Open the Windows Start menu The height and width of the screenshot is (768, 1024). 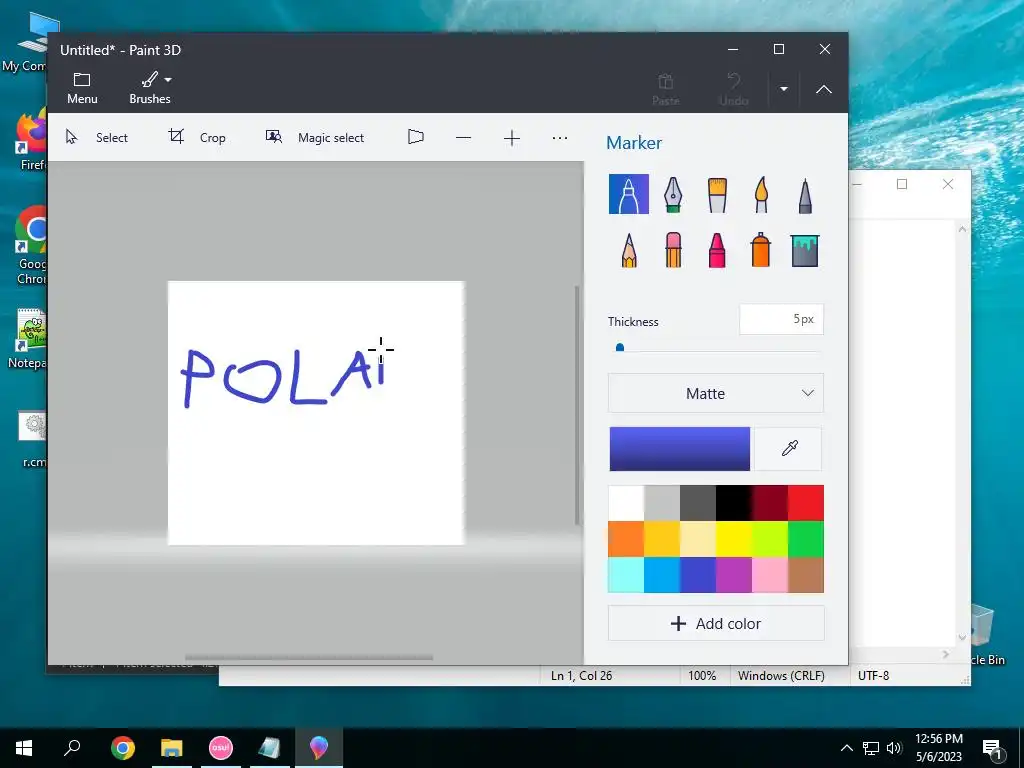pyautogui.click(x=24, y=748)
